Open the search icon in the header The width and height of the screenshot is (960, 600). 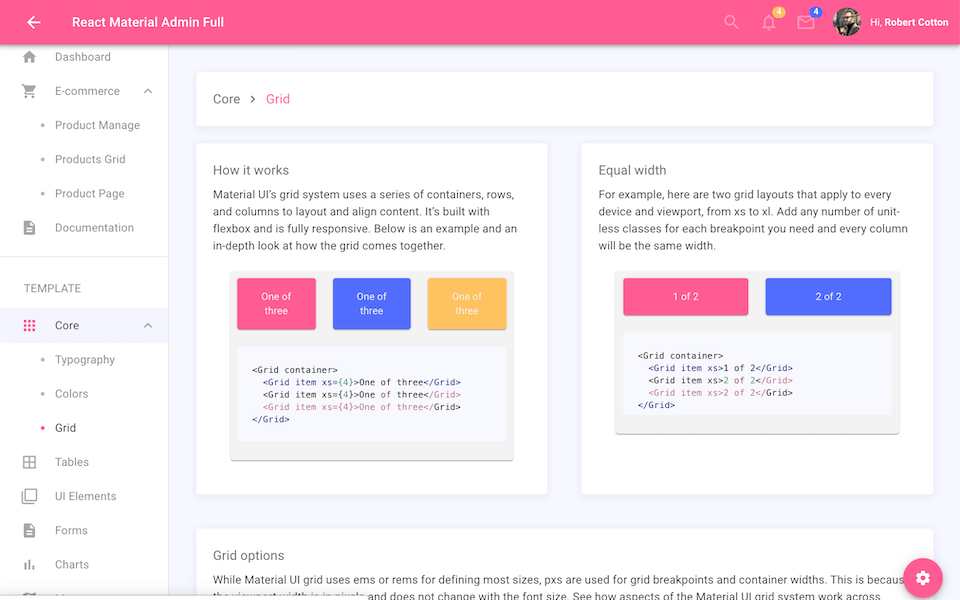[731, 22]
